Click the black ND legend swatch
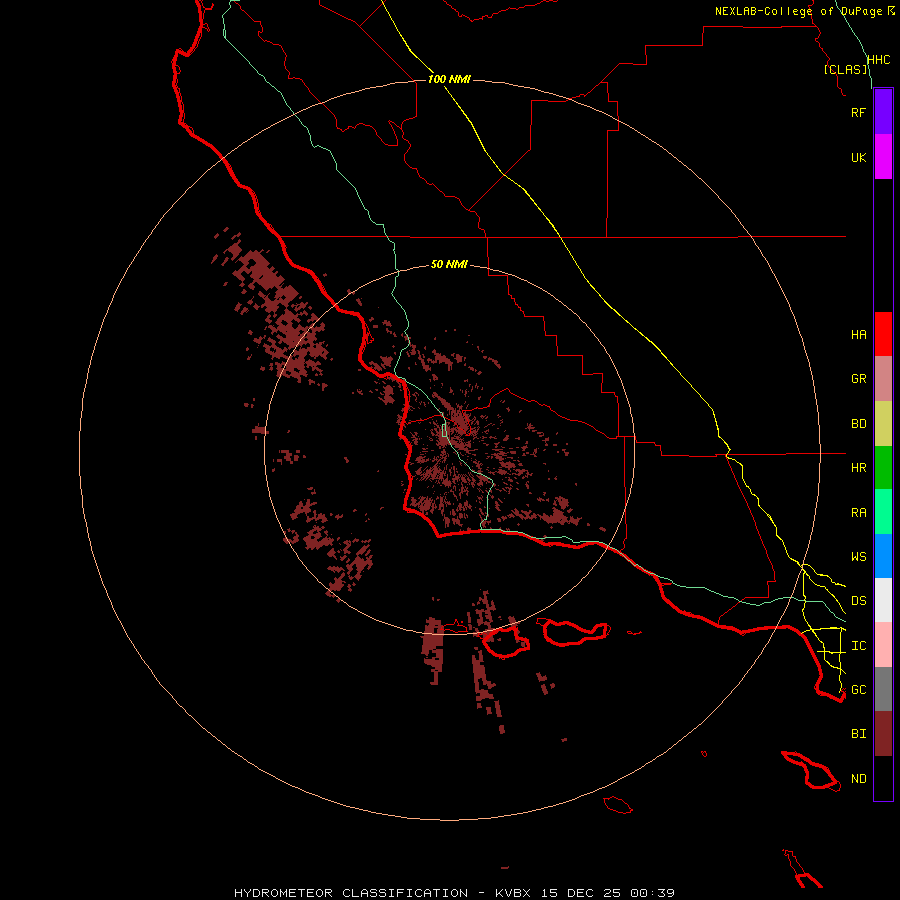 click(883, 778)
